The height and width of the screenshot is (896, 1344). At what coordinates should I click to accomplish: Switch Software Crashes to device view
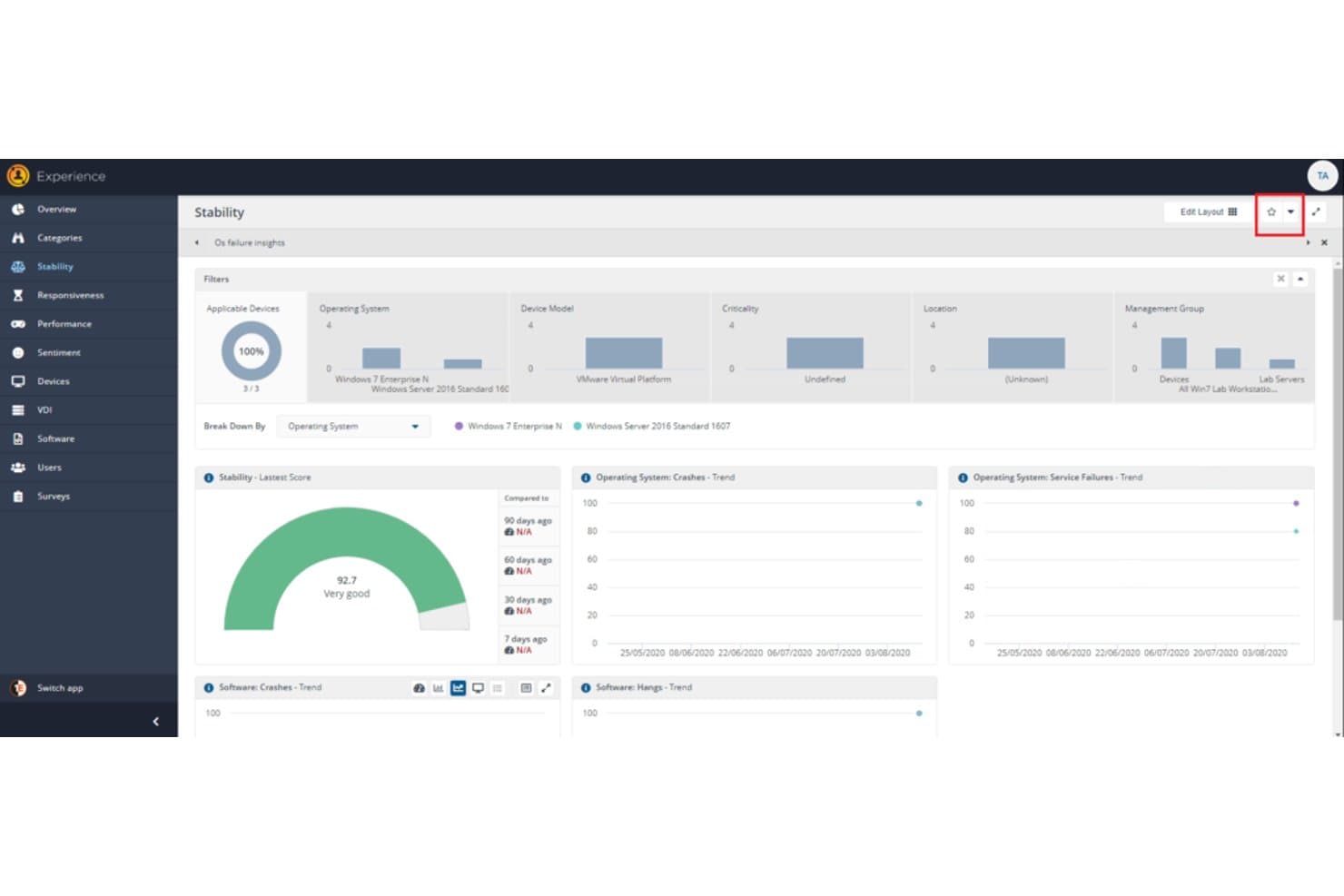tap(478, 688)
